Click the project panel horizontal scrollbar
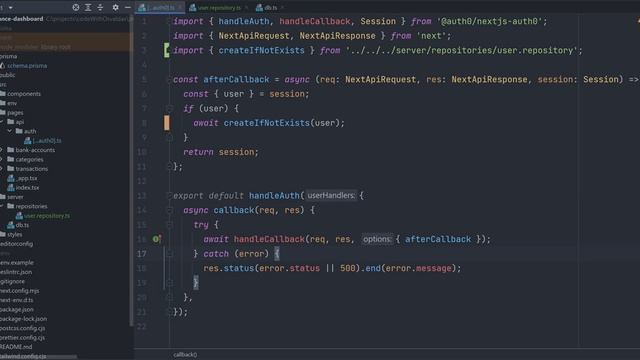Screen dimensions: 640x360 click(x=38, y=357)
